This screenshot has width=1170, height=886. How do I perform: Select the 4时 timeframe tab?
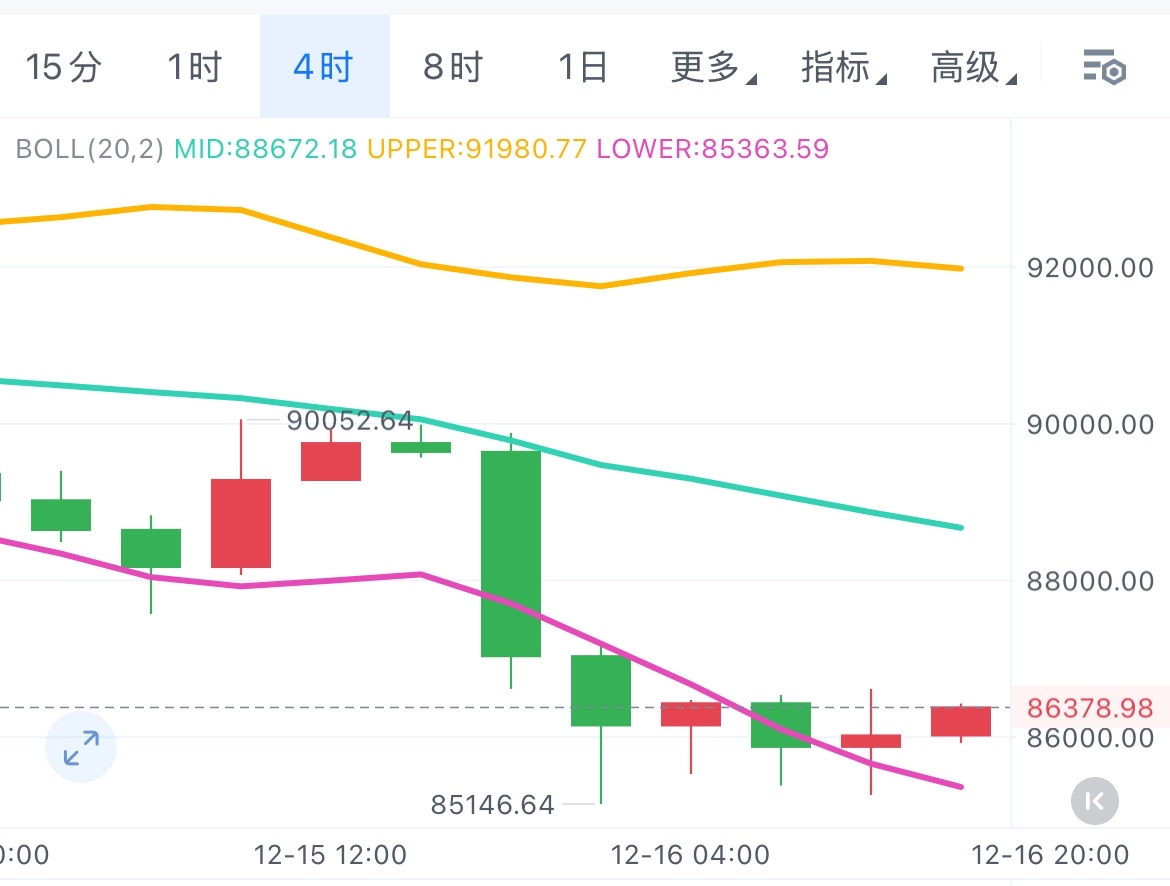point(324,68)
